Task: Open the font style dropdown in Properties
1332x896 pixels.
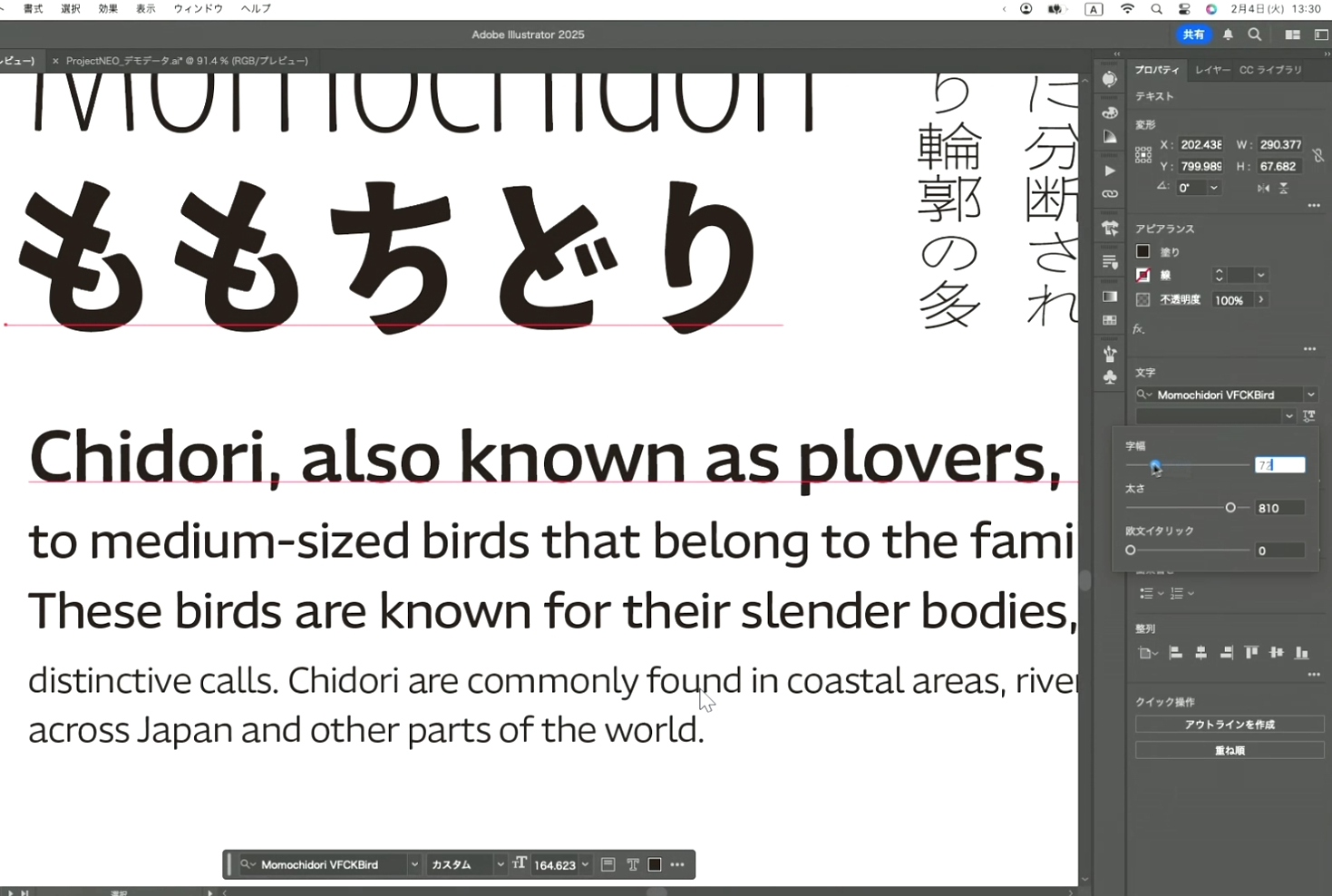Action: click(x=1289, y=416)
